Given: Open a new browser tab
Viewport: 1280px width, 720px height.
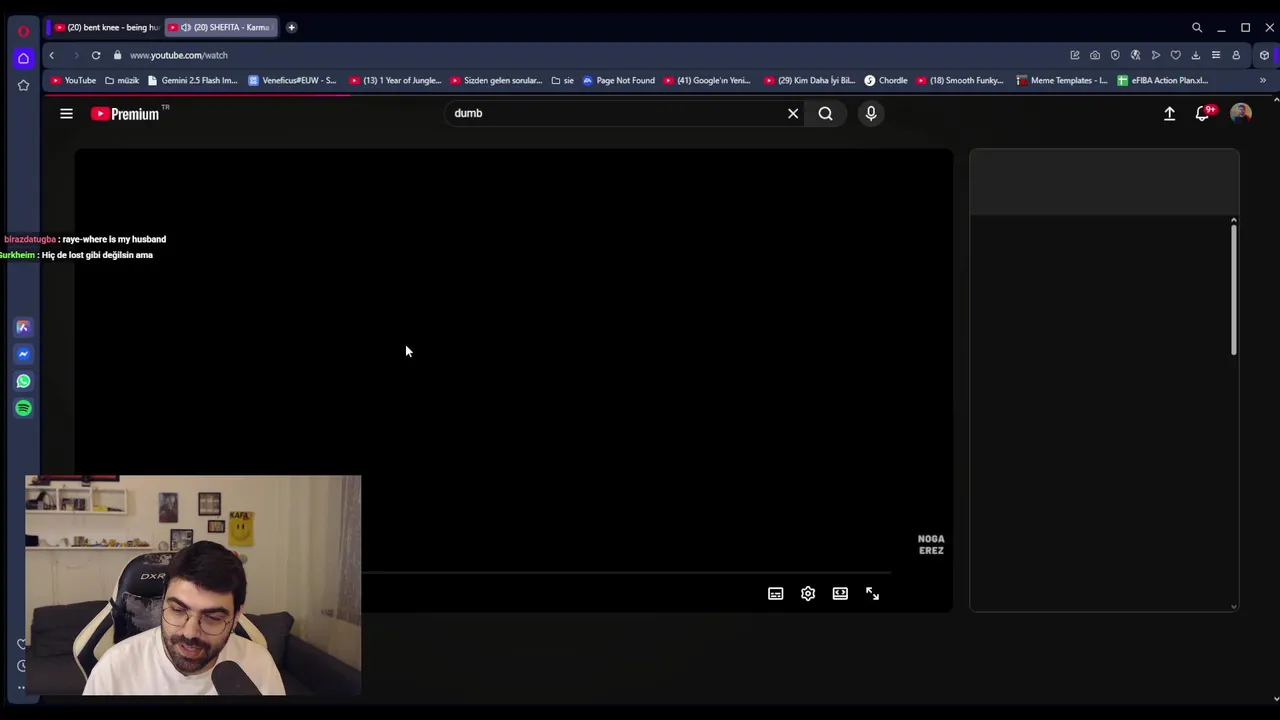Looking at the screenshot, I should (291, 28).
